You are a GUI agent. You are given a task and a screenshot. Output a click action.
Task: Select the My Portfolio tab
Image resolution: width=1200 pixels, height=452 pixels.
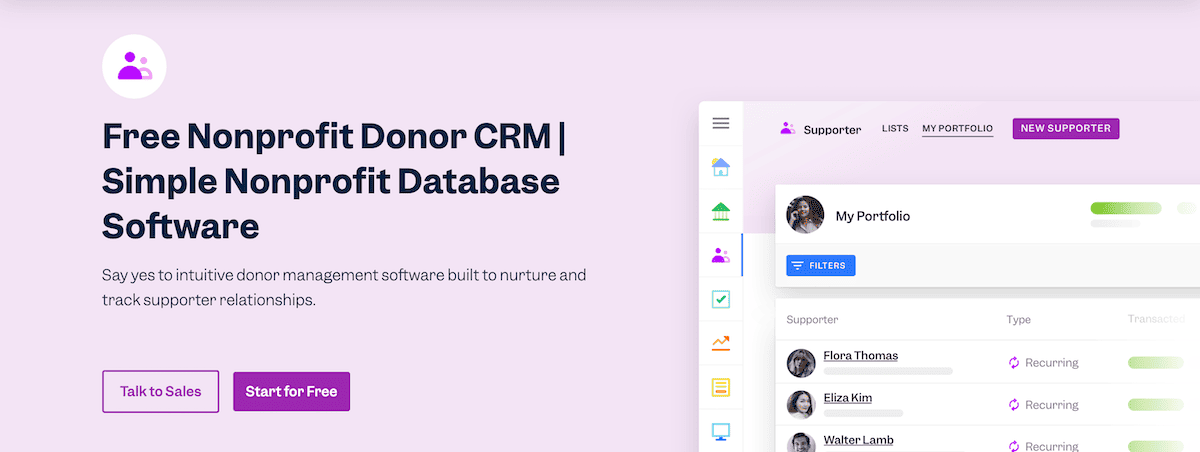(957, 129)
